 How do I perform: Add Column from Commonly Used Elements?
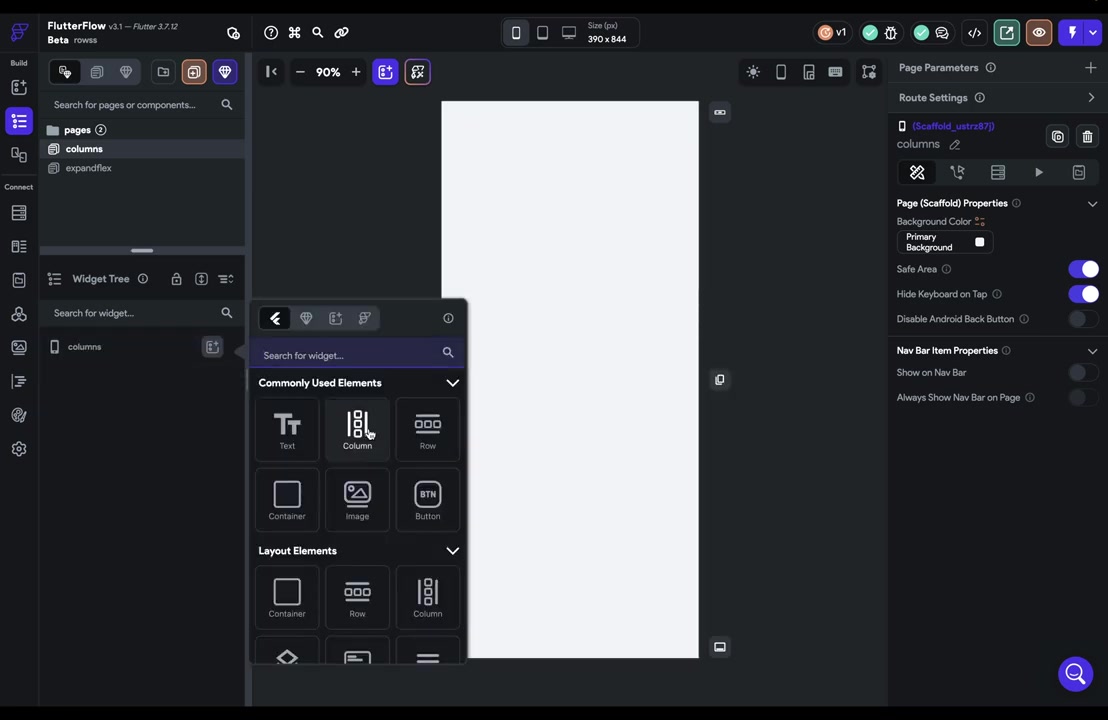pos(358,430)
